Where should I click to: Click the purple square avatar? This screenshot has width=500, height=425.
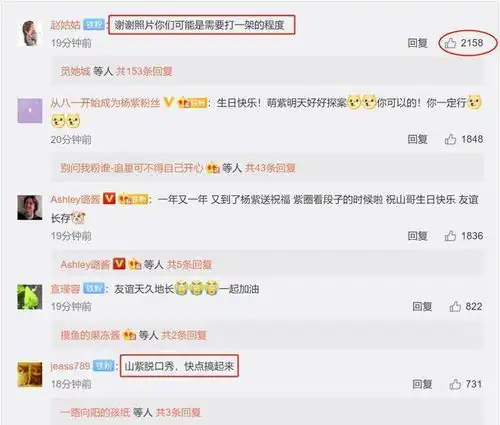coord(30,111)
